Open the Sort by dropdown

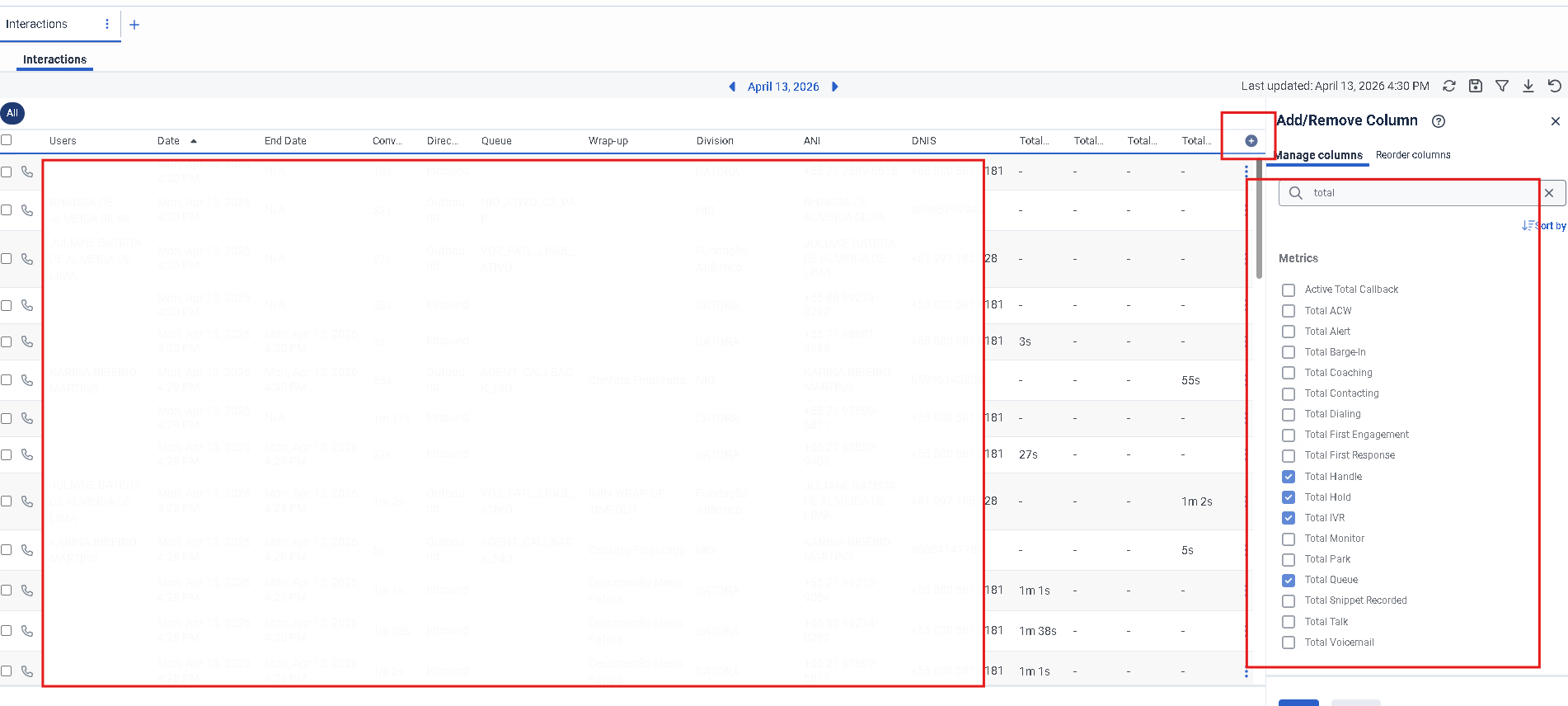(x=1544, y=226)
